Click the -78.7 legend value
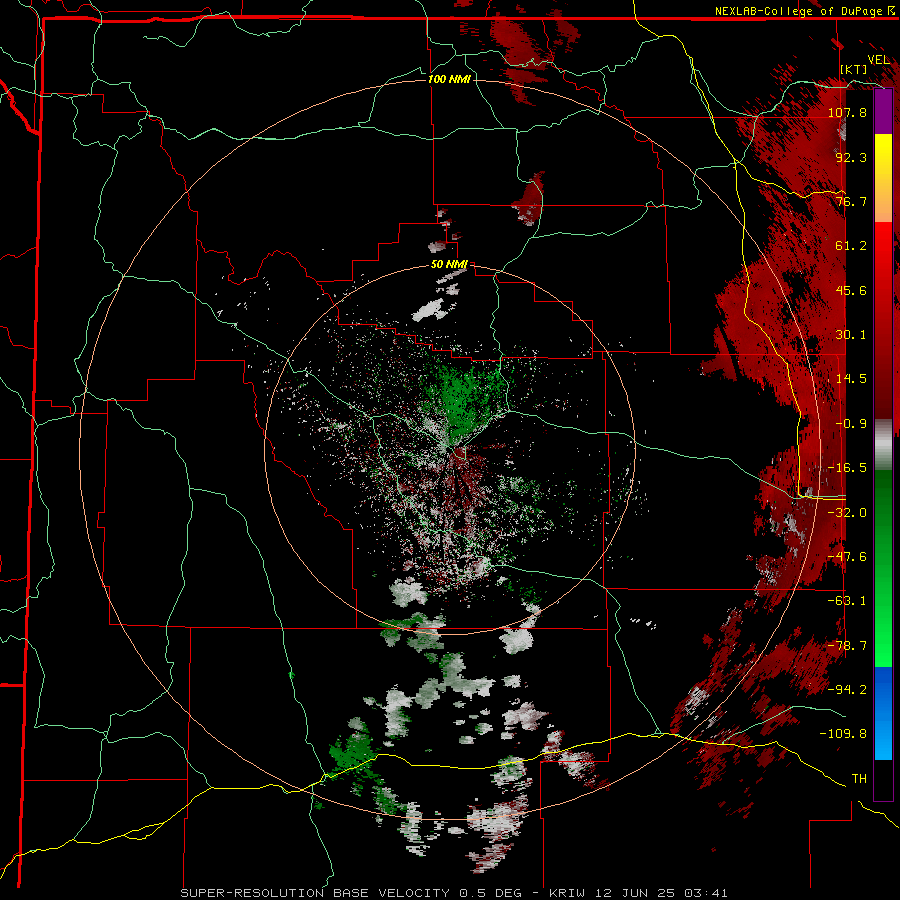The height and width of the screenshot is (900, 900). tap(847, 646)
